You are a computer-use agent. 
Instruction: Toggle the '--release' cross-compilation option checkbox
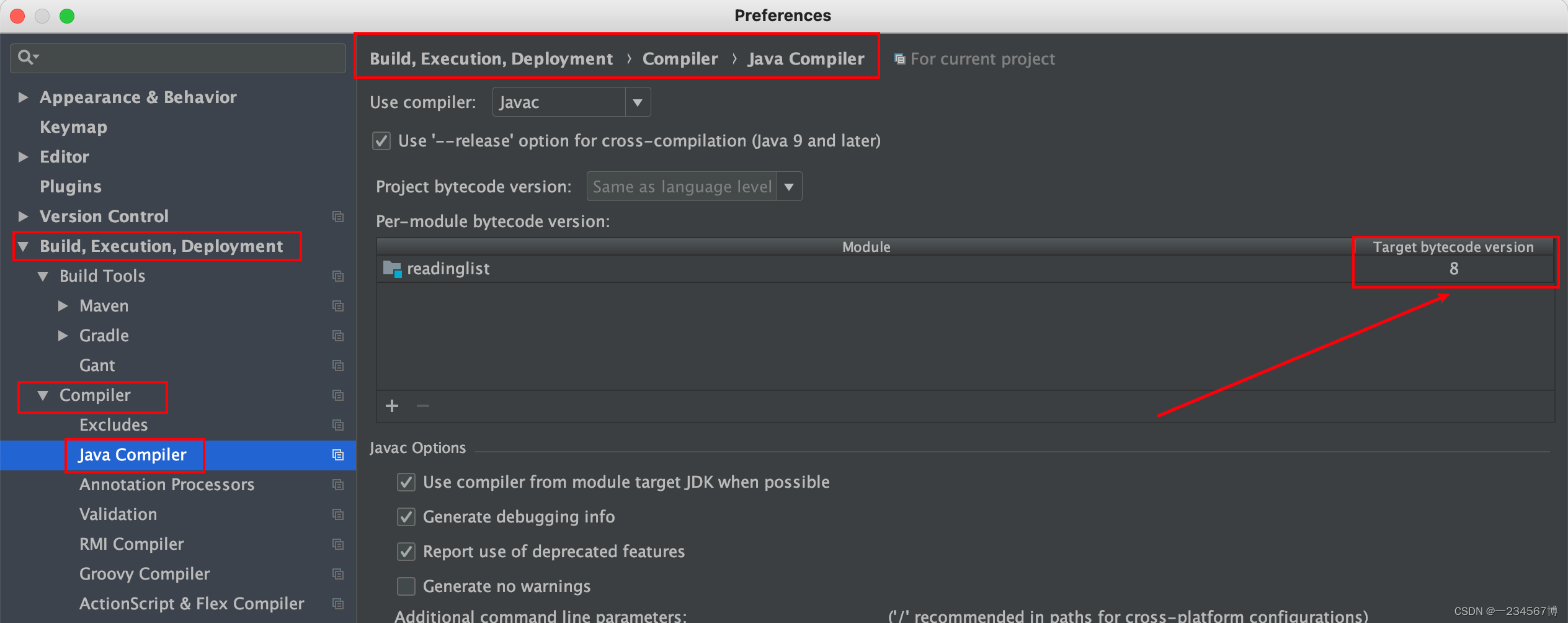pyautogui.click(x=381, y=141)
